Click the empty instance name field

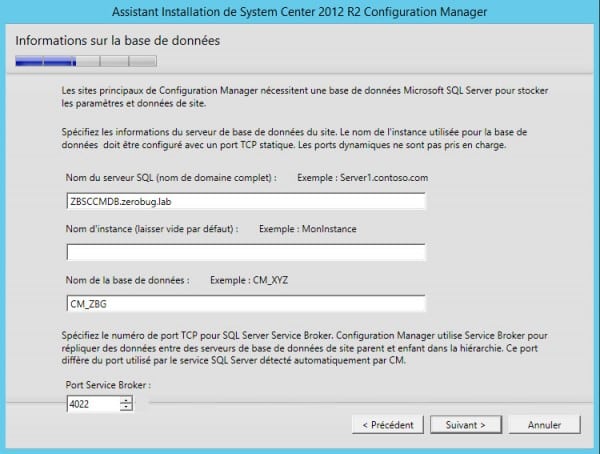pyautogui.click(x=244, y=252)
